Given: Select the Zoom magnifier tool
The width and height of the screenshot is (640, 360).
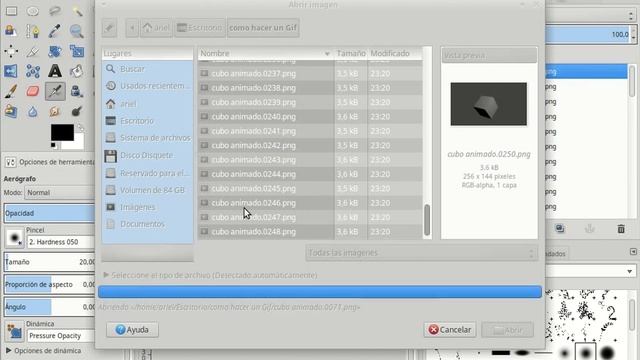Looking at the screenshot, I should pyautogui.click(x=77, y=31).
